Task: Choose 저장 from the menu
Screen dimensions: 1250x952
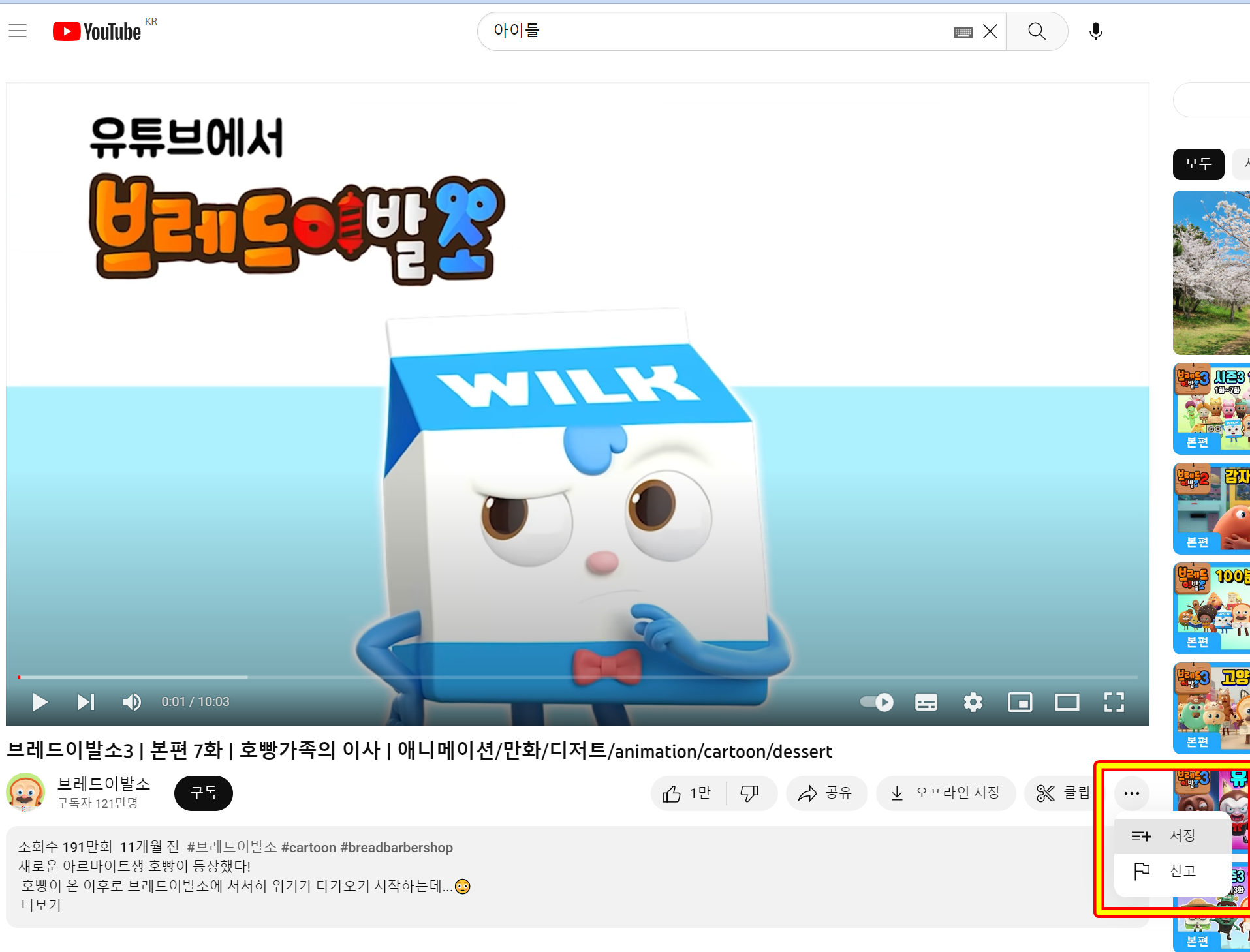Action: coord(1172,836)
